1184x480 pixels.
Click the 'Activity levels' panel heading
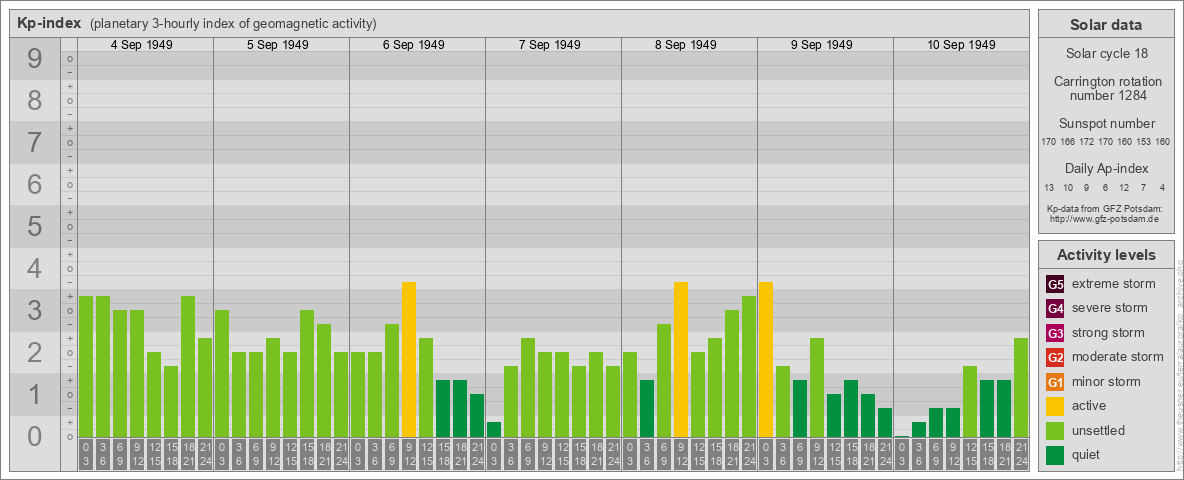(1106, 255)
